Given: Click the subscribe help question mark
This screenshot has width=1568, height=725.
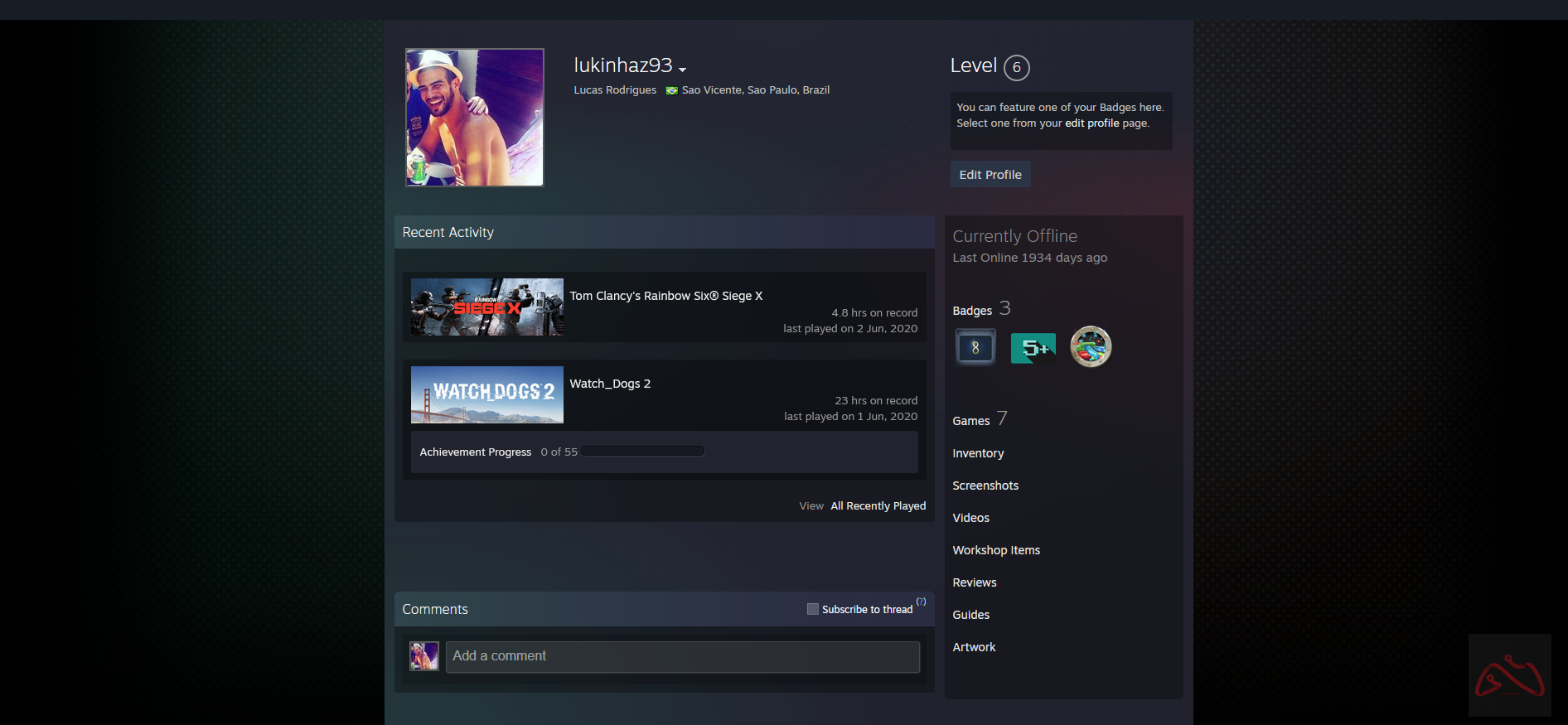Looking at the screenshot, I should [921, 602].
